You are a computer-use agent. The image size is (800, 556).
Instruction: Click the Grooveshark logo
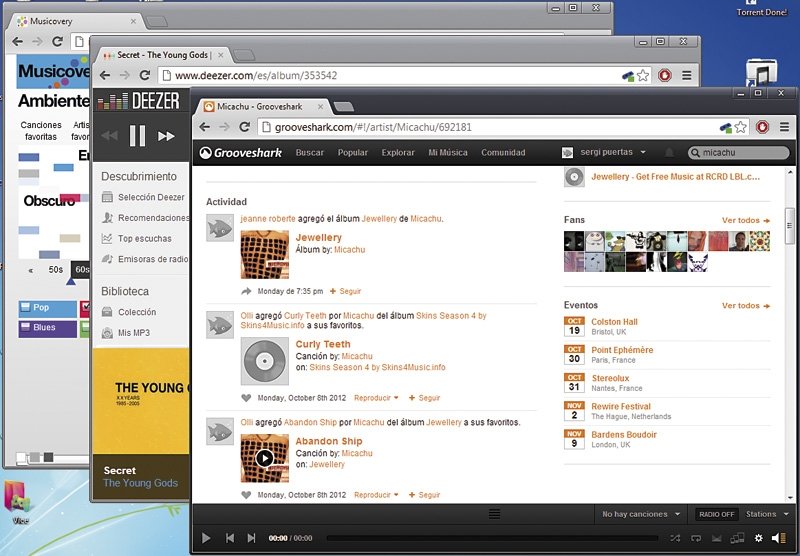[240, 153]
